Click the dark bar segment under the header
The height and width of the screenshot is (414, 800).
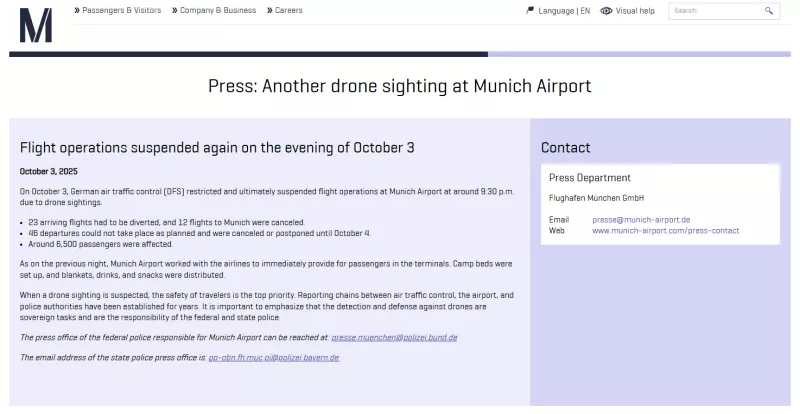pyautogui.click(x=248, y=54)
